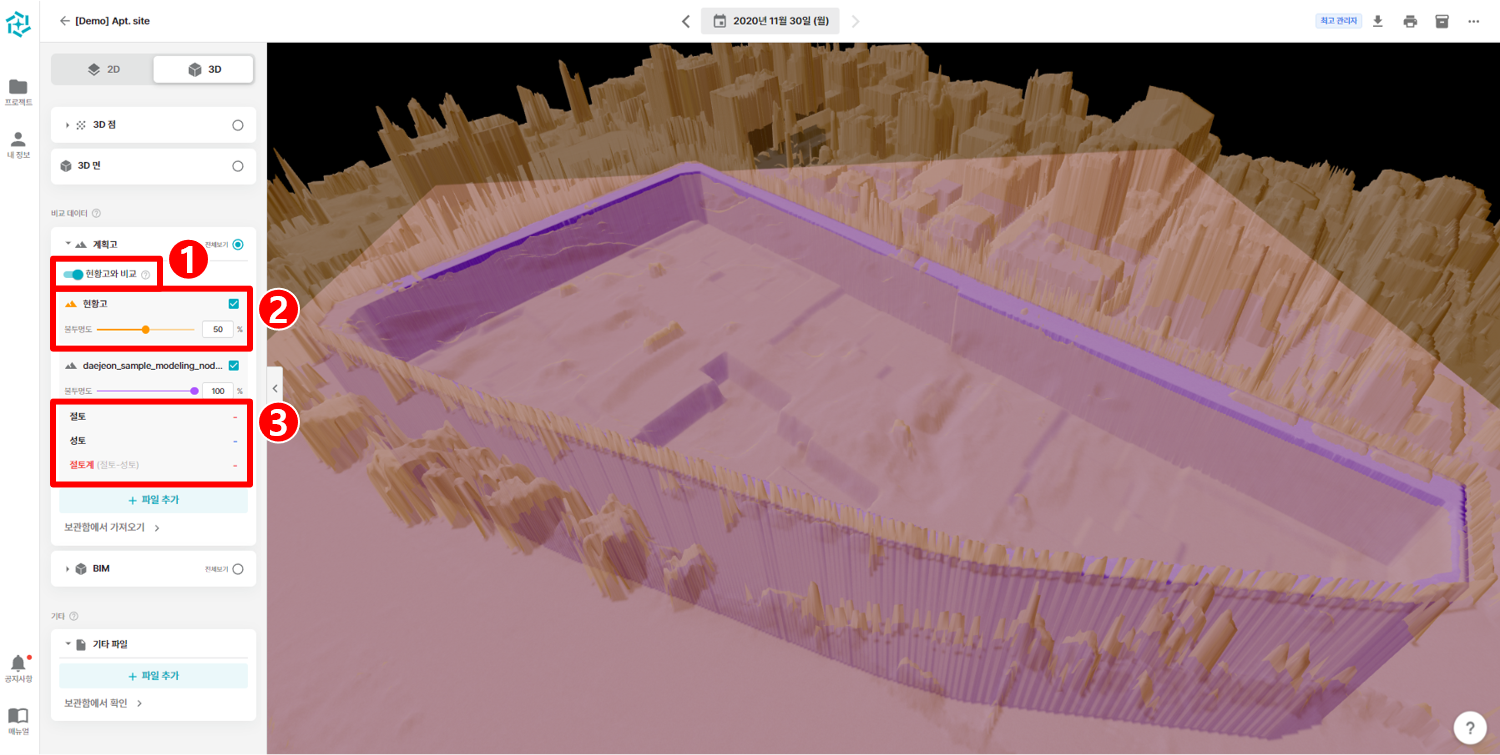Click 보관함에서 가져오기 link
The image size is (1500, 755).
pos(112,527)
